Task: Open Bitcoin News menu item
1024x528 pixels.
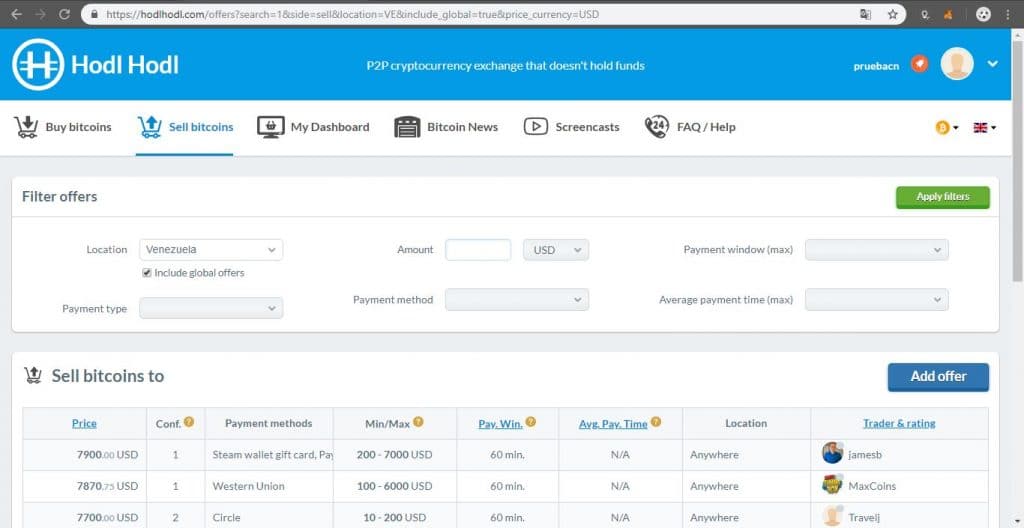Action: (x=446, y=127)
